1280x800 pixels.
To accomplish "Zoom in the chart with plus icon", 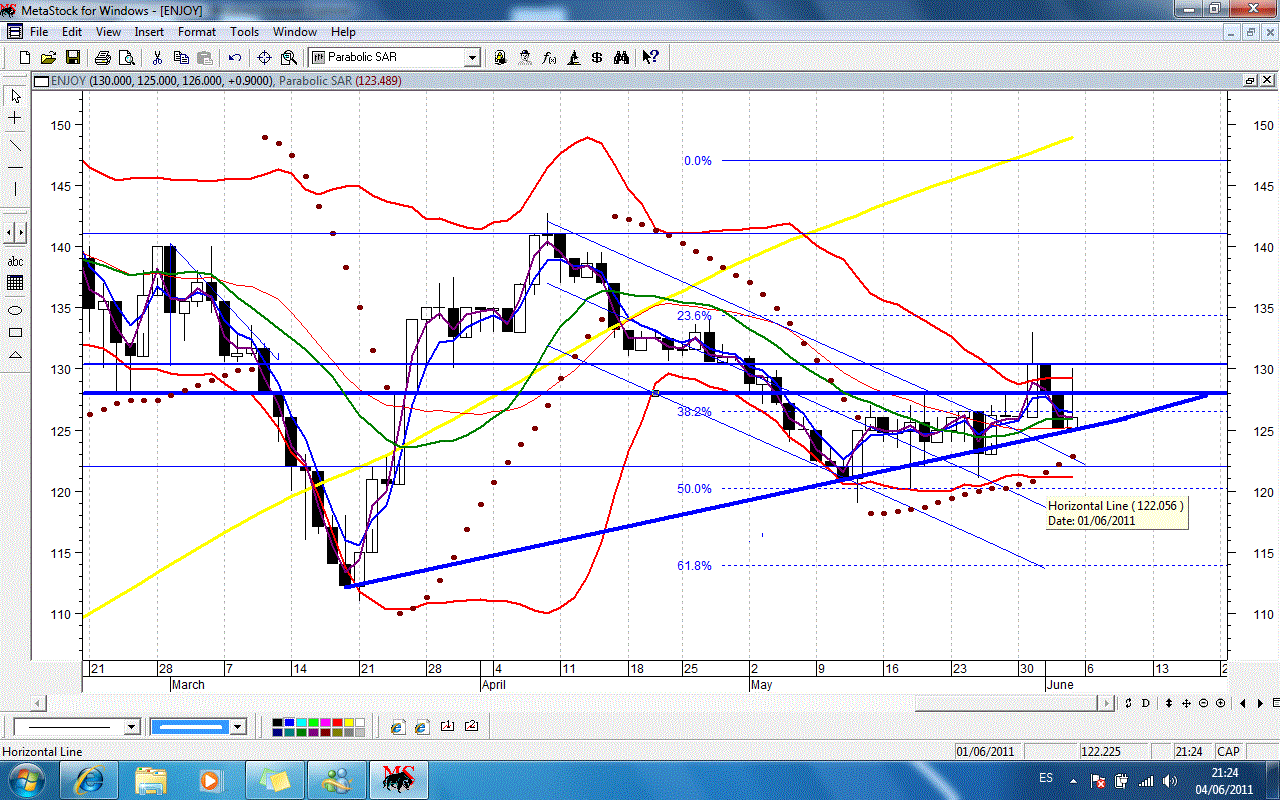I will (1219, 703).
